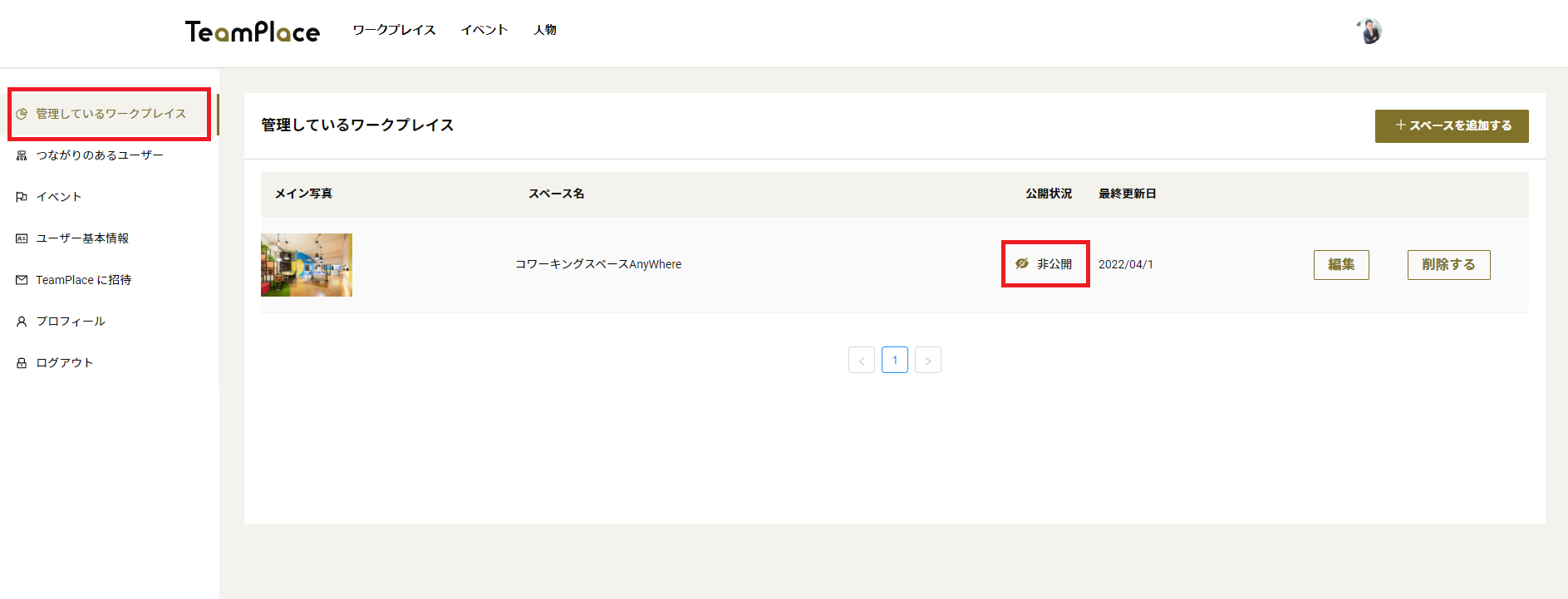Screen dimensions: 1568x599
Task: Click the pie chart icon beside 管理しているワークプレイス
Action: (22, 114)
